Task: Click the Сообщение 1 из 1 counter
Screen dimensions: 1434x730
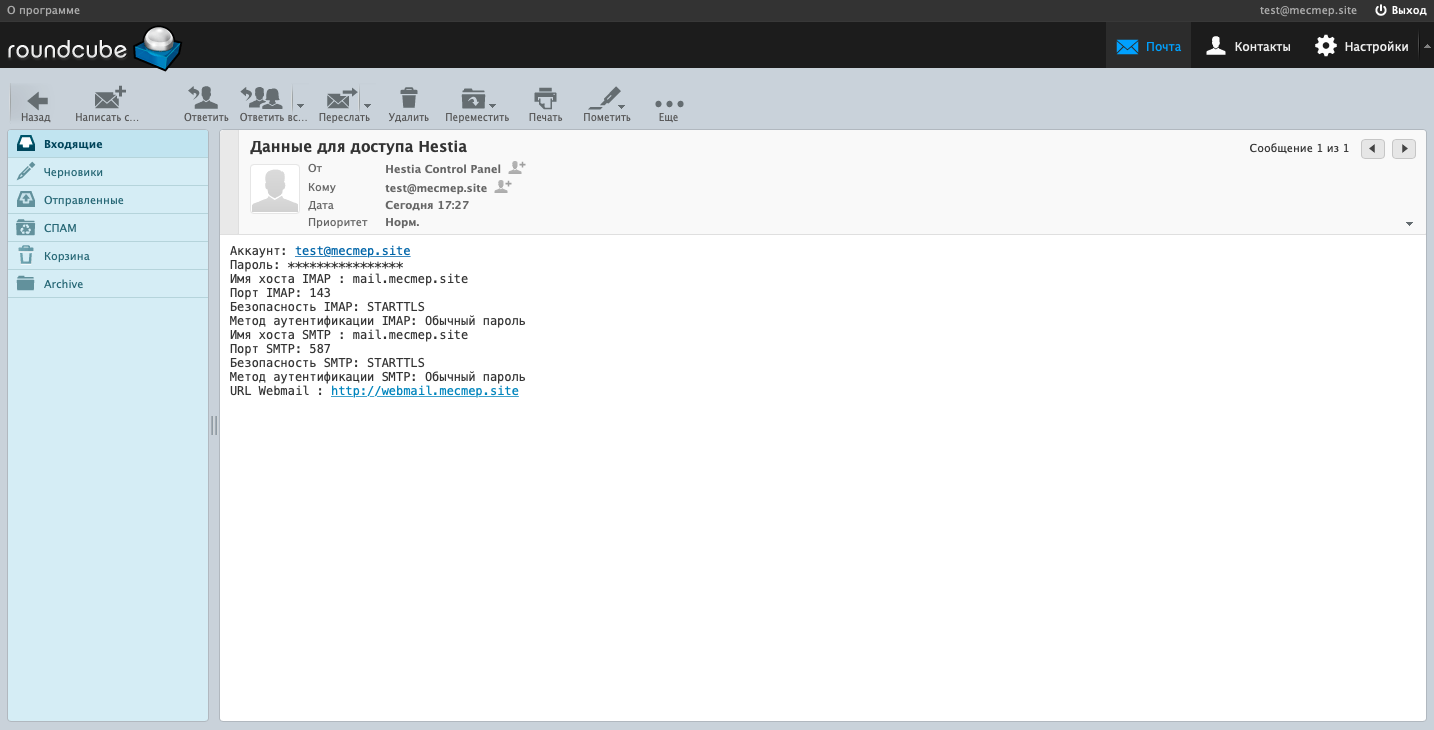Action: 1299,148
